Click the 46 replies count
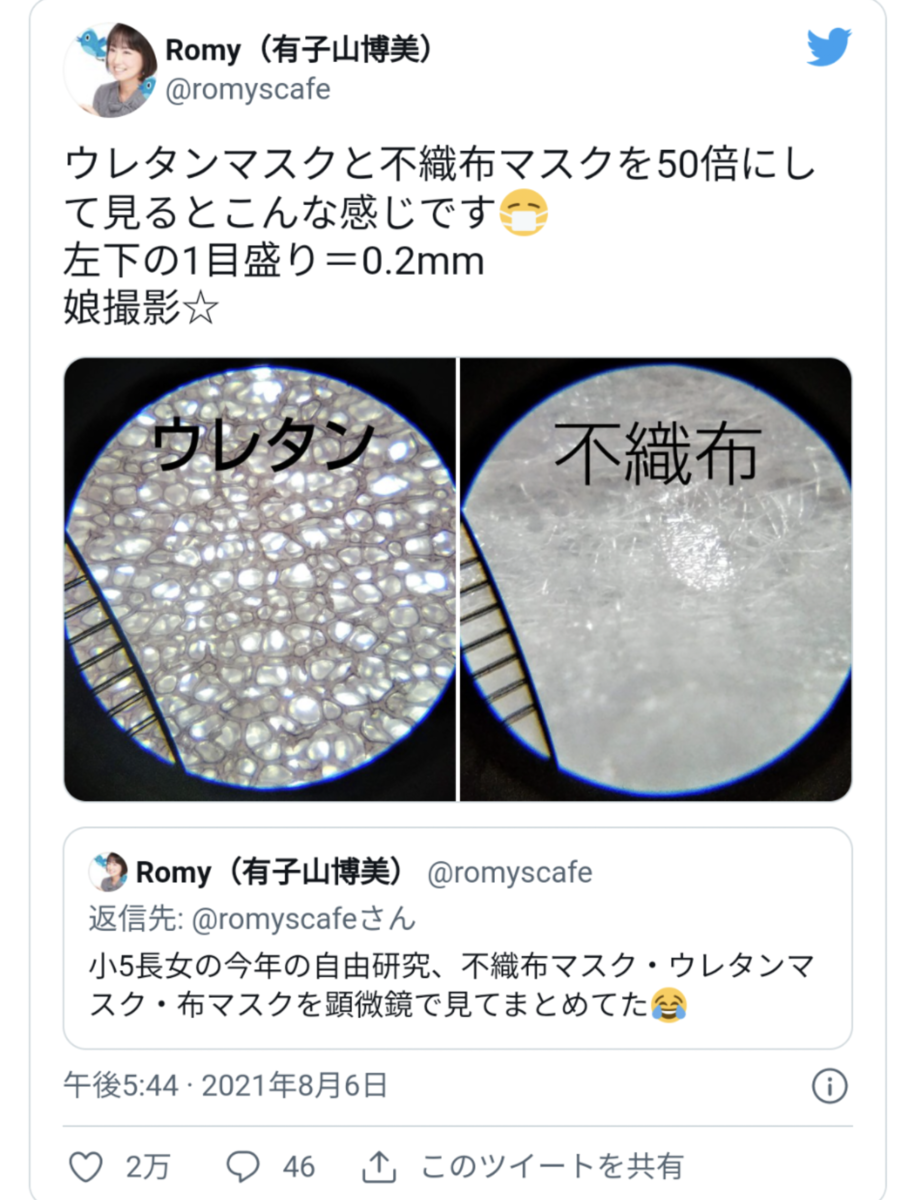This screenshot has height=1200, width=913. (298, 1166)
